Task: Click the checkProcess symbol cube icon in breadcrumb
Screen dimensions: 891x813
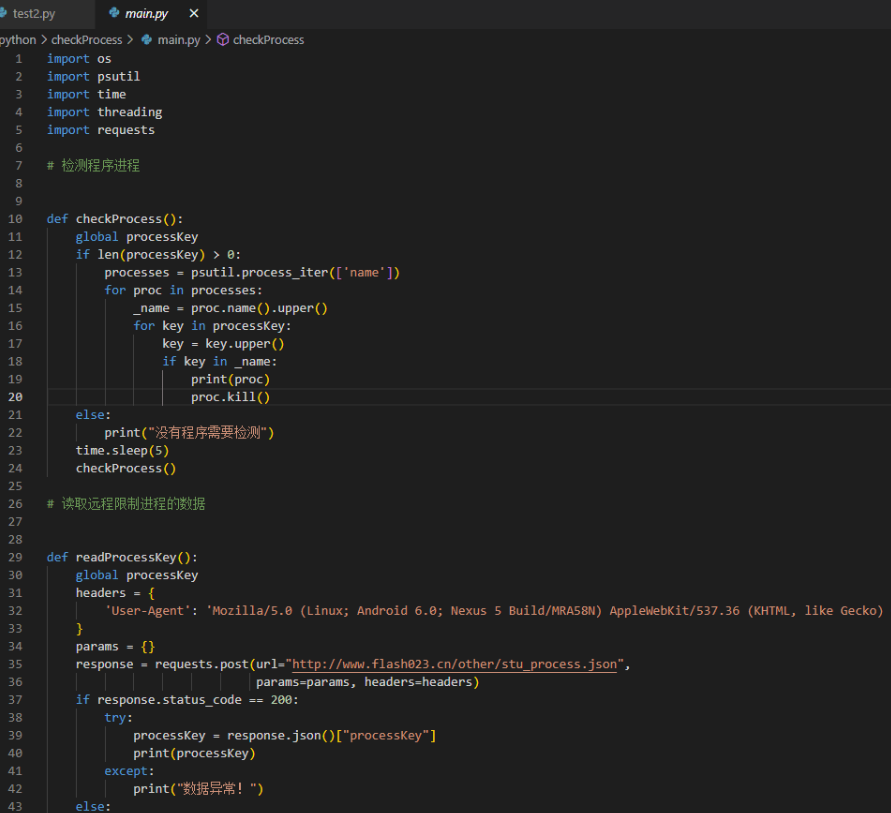Action: (x=223, y=40)
